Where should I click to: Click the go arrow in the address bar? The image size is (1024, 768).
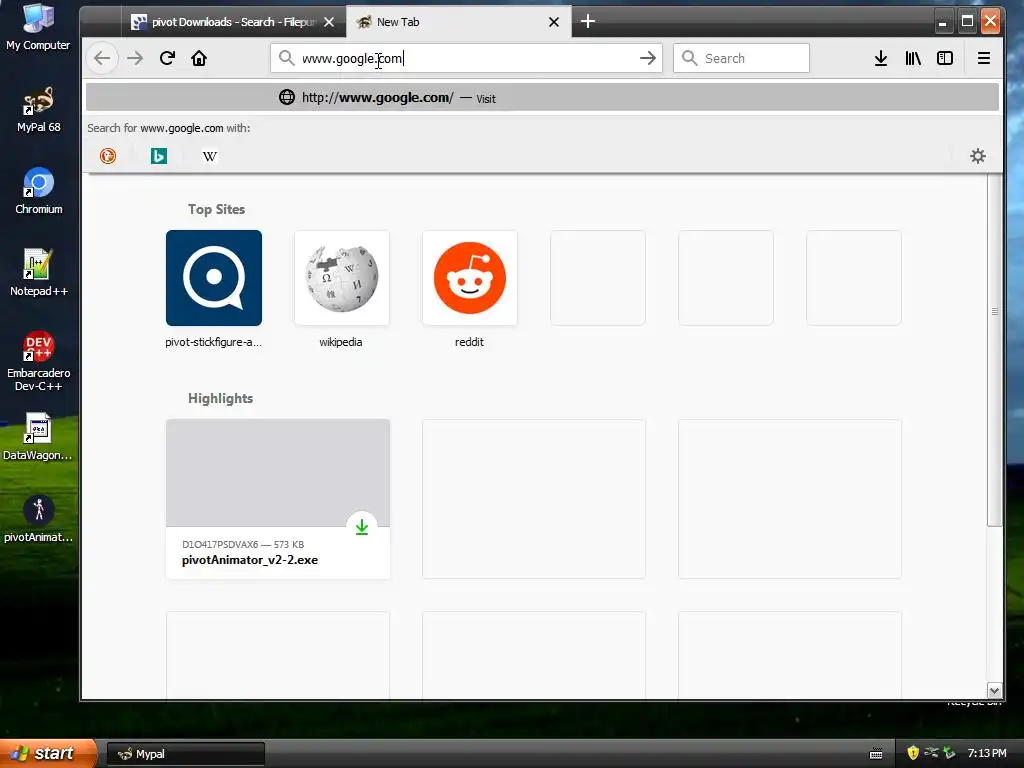click(x=647, y=58)
